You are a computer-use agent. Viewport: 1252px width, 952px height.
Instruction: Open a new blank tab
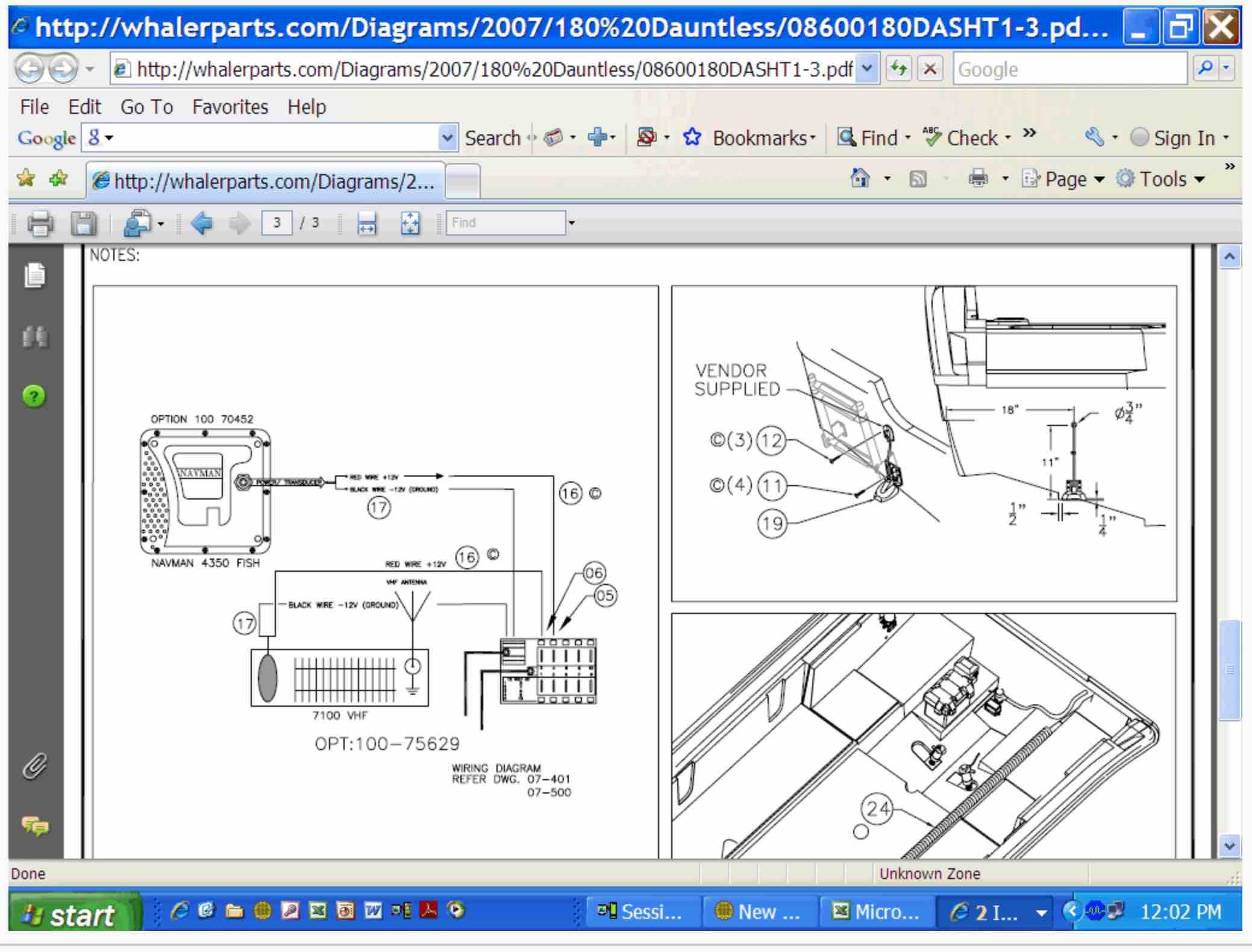[463, 181]
